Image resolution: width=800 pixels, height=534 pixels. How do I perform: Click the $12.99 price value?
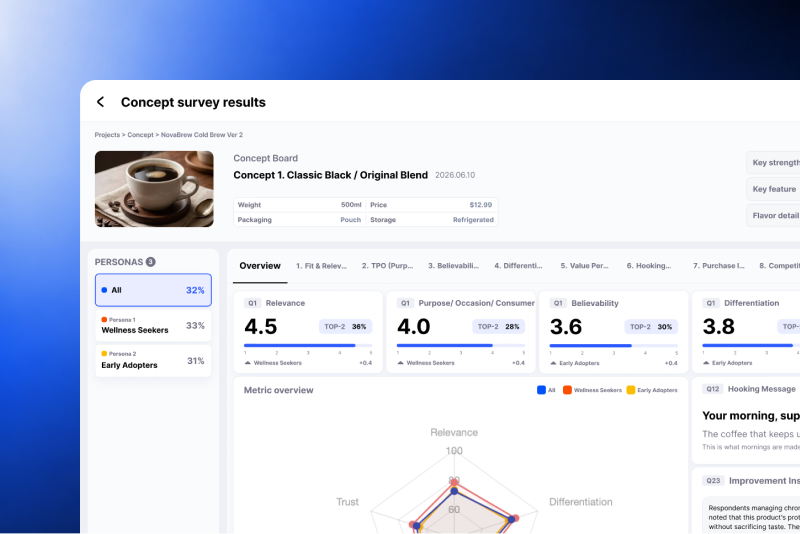coord(481,205)
